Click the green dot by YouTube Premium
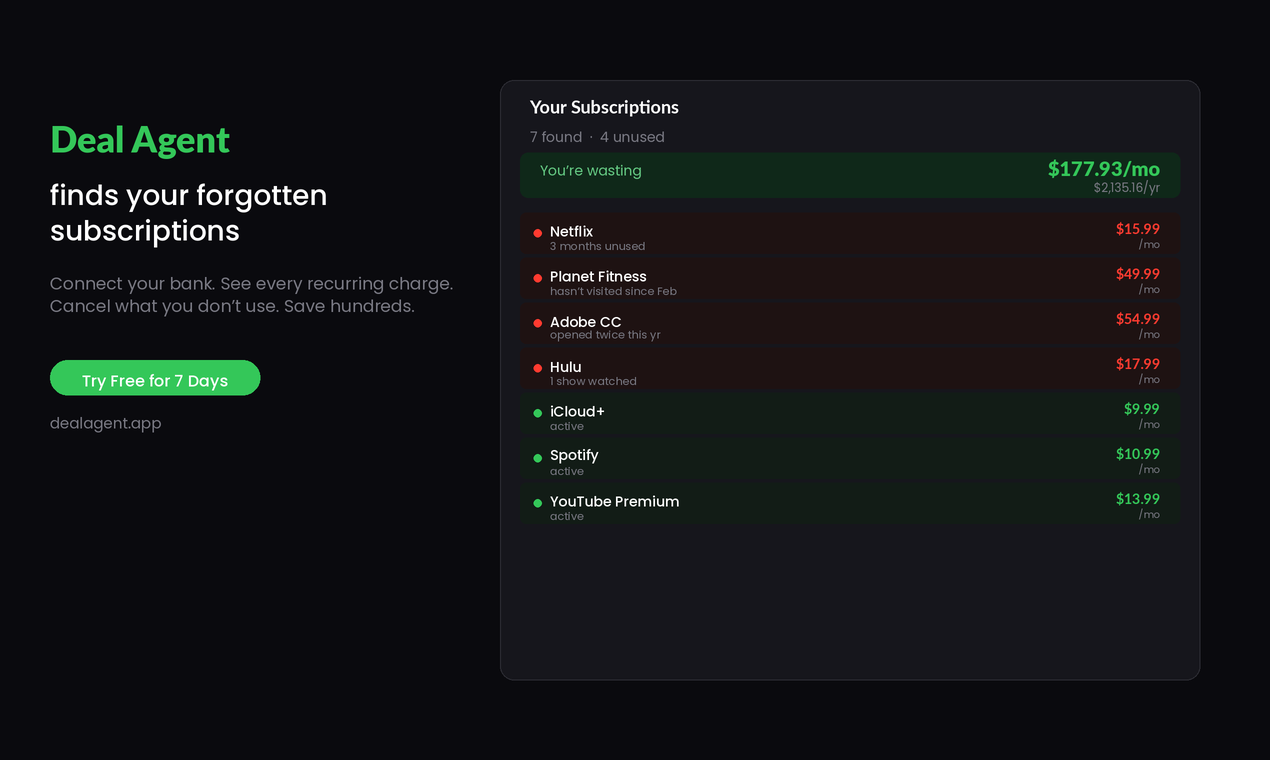The image size is (1270, 760). click(x=538, y=503)
